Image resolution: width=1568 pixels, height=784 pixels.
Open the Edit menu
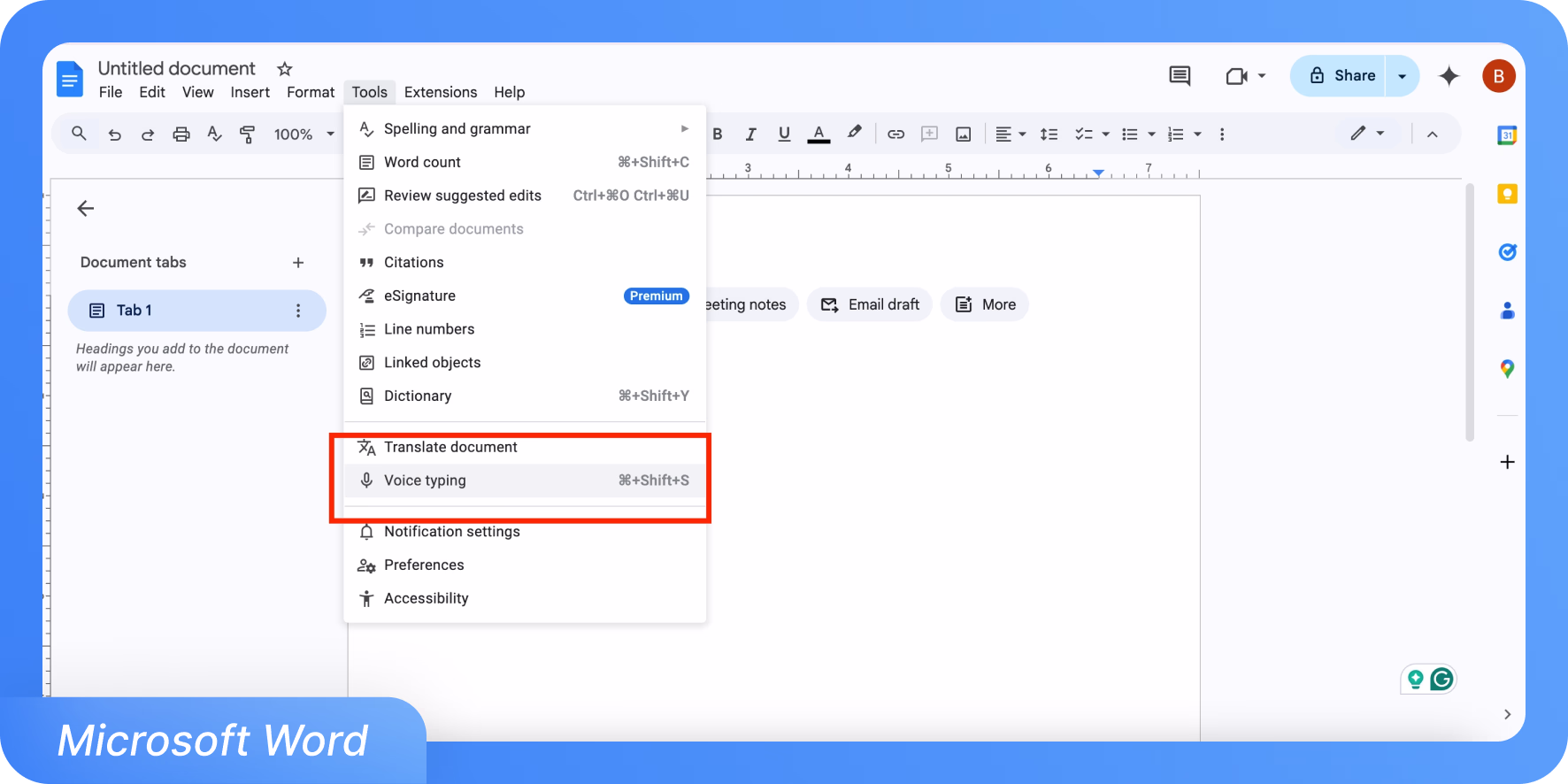coord(152,92)
